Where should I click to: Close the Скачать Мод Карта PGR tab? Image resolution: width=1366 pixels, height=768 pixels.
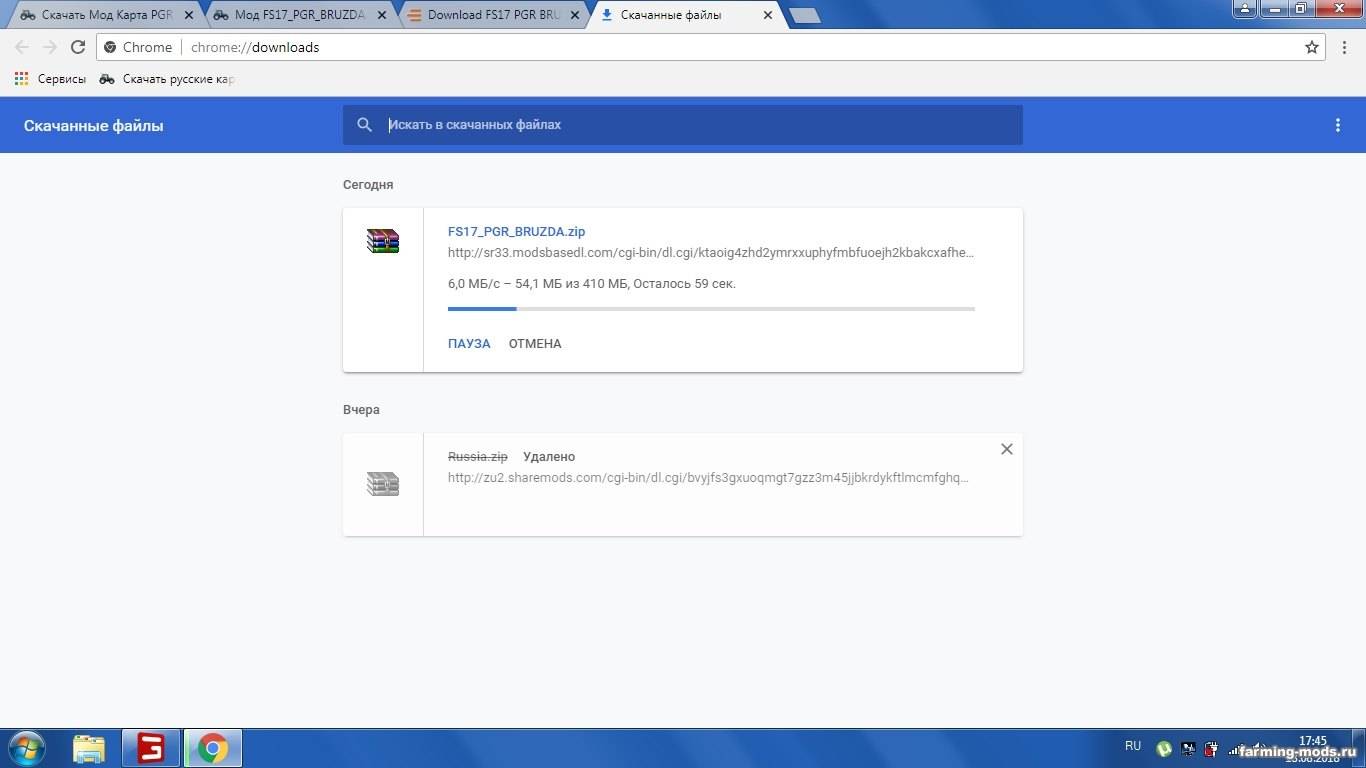click(x=189, y=16)
